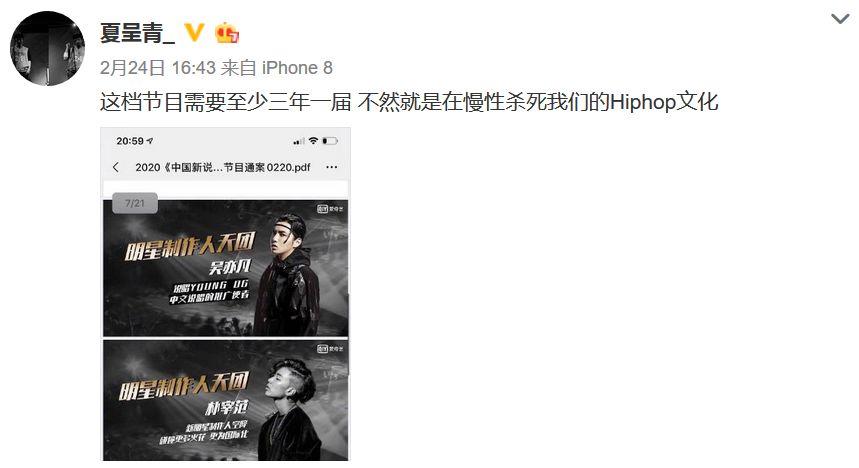Click the 吴亦凡 producer banner slide
This screenshot has height=468, width=859.
click(225, 268)
